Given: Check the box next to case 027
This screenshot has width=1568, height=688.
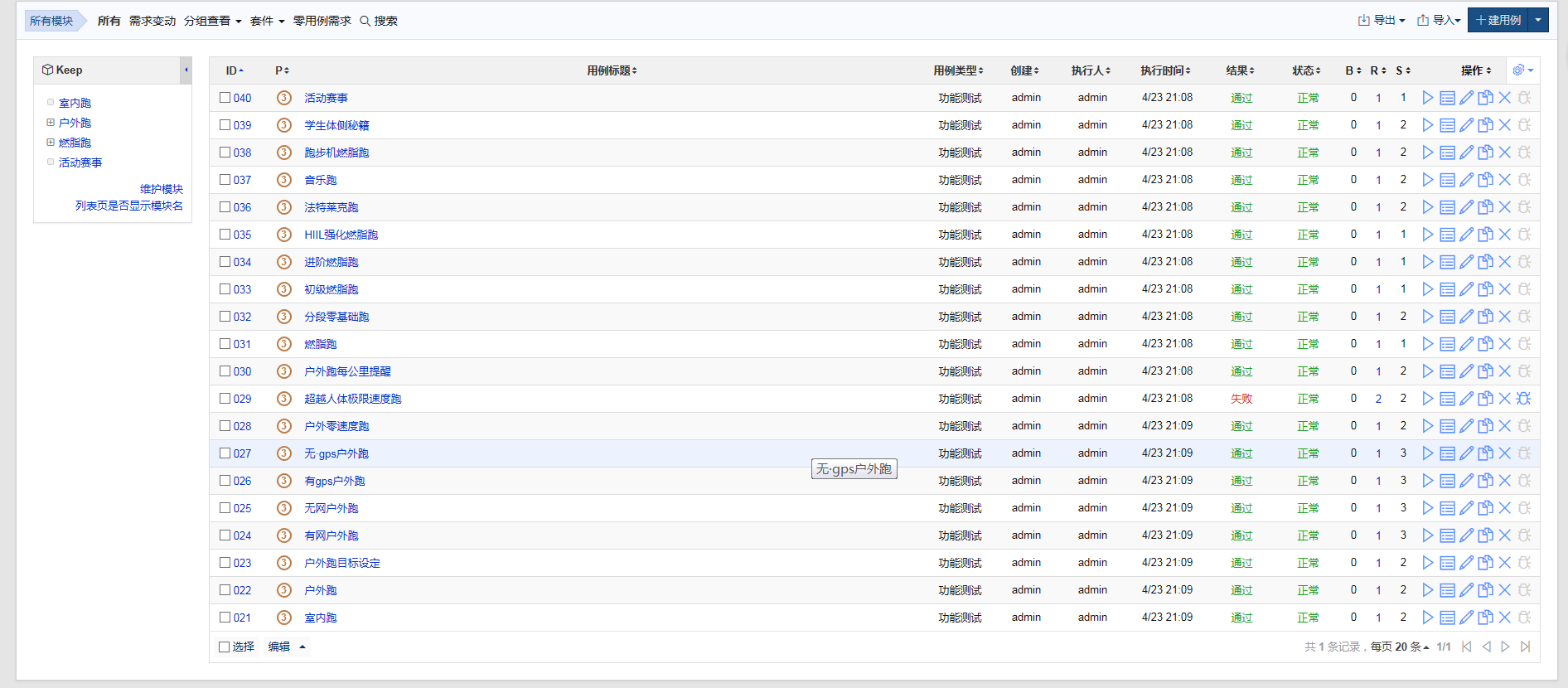Looking at the screenshot, I should [x=225, y=453].
